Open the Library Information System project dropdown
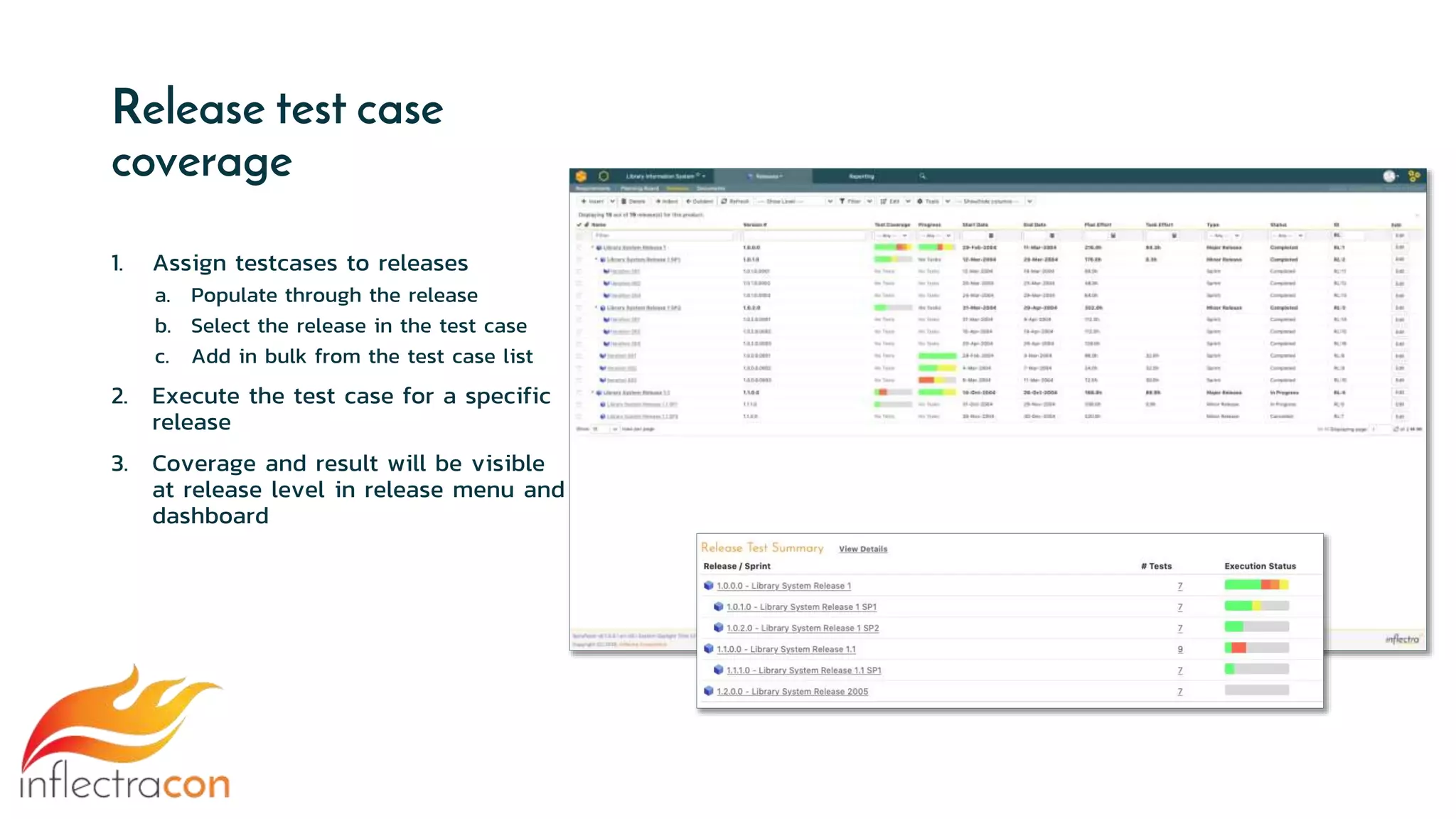The height and width of the screenshot is (819, 1456). pos(665,176)
